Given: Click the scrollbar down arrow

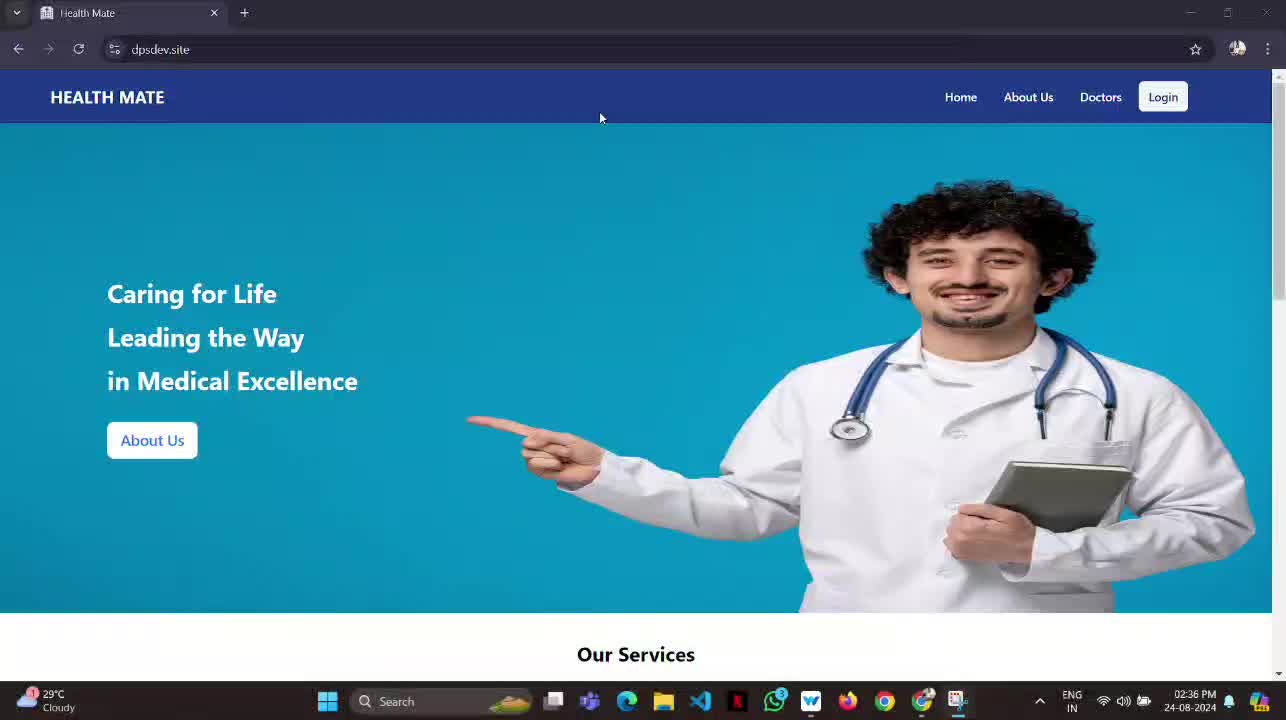Looking at the screenshot, I should (1278, 673).
